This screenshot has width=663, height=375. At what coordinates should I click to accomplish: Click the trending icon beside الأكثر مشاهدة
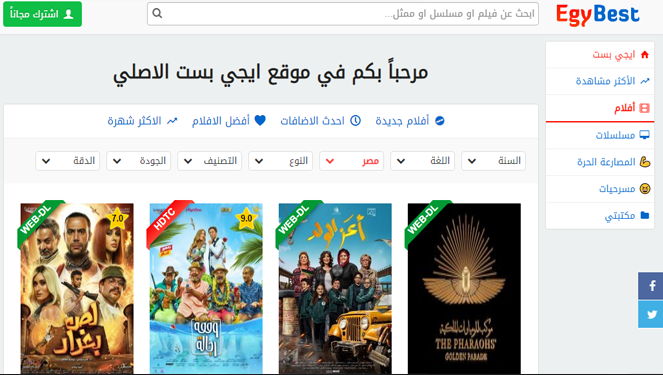pyautogui.click(x=644, y=81)
